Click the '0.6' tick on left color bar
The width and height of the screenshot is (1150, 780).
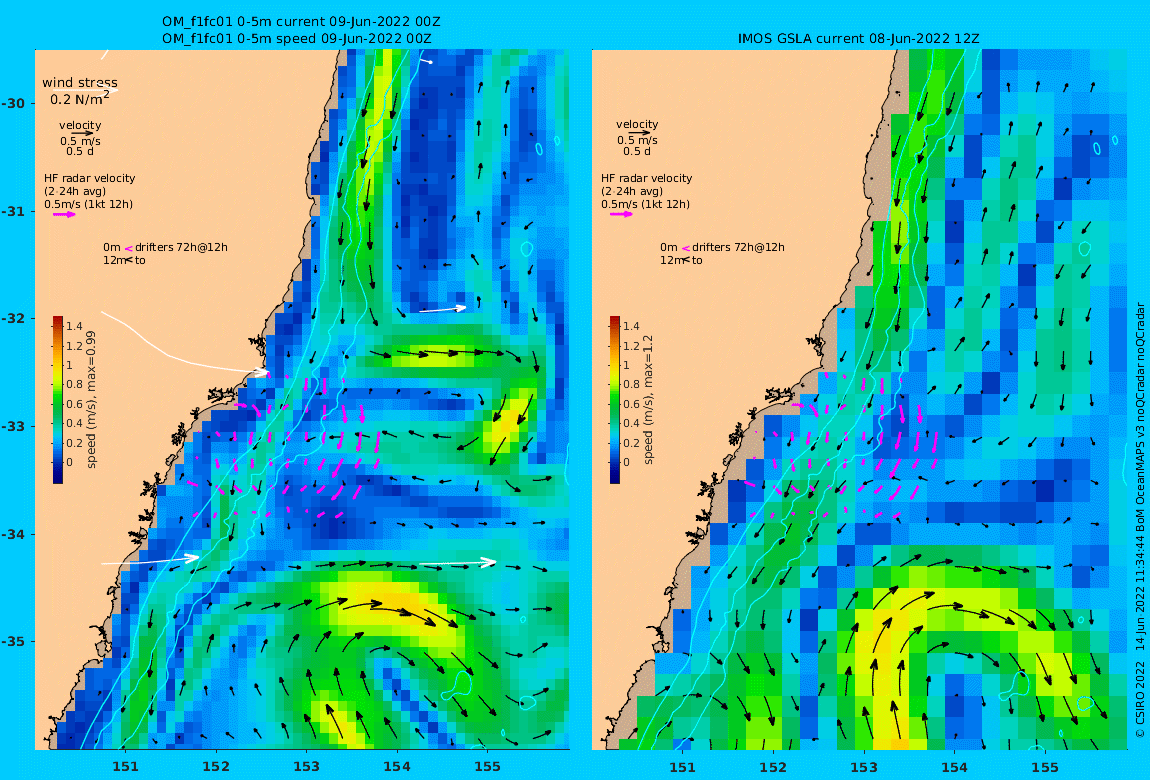[x=74, y=405]
